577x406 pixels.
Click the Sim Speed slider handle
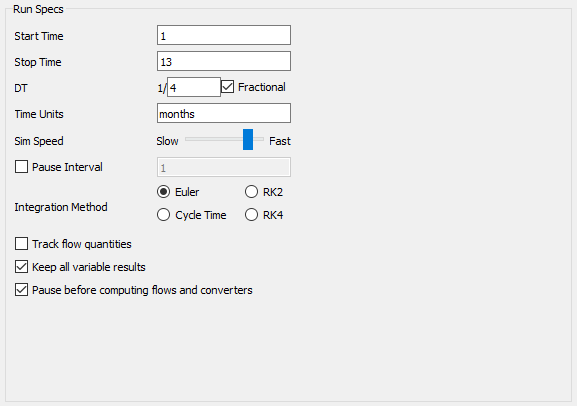coord(248,140)
